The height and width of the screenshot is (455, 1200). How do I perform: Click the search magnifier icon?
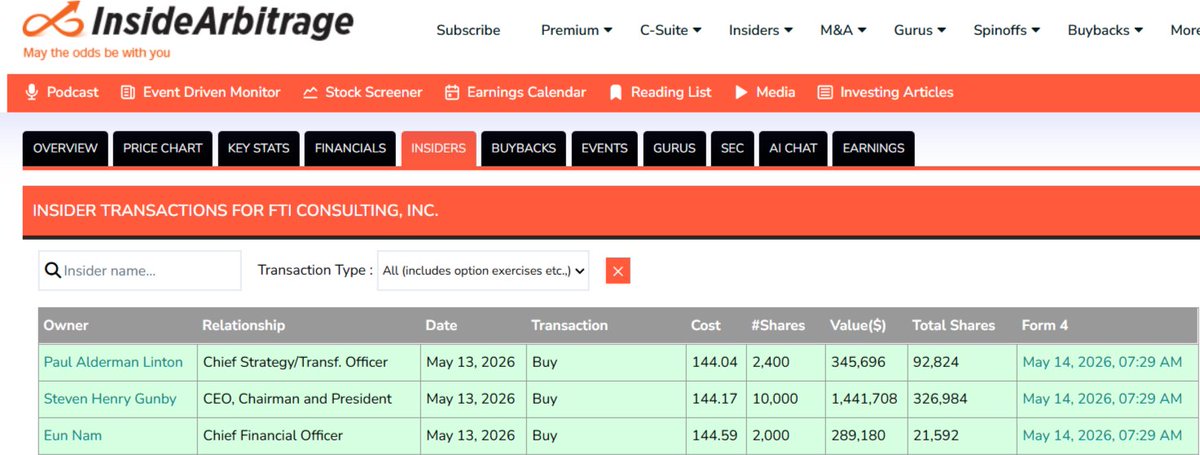53,270
